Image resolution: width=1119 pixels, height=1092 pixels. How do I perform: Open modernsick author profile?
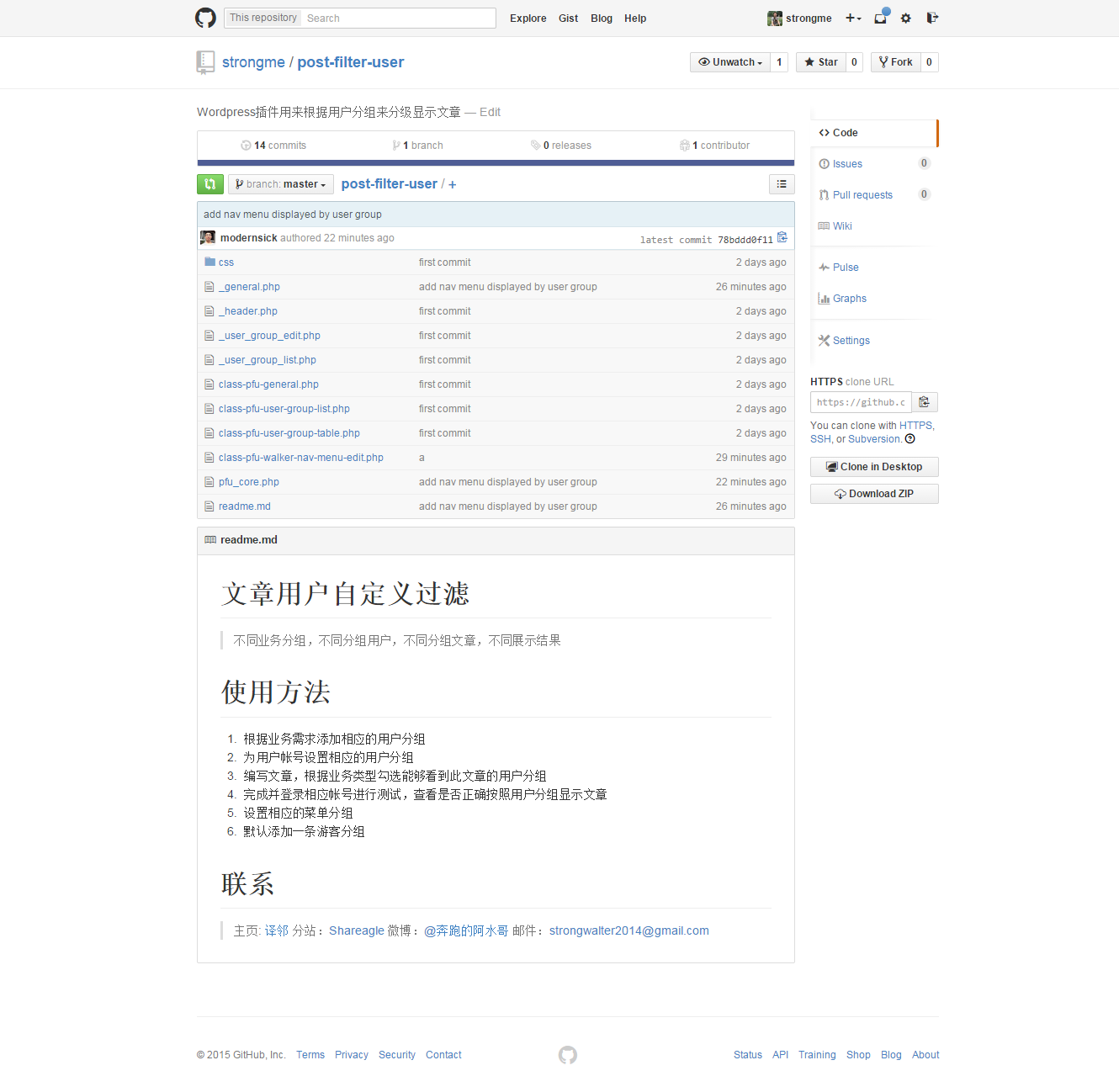click(x=248, y=238)
